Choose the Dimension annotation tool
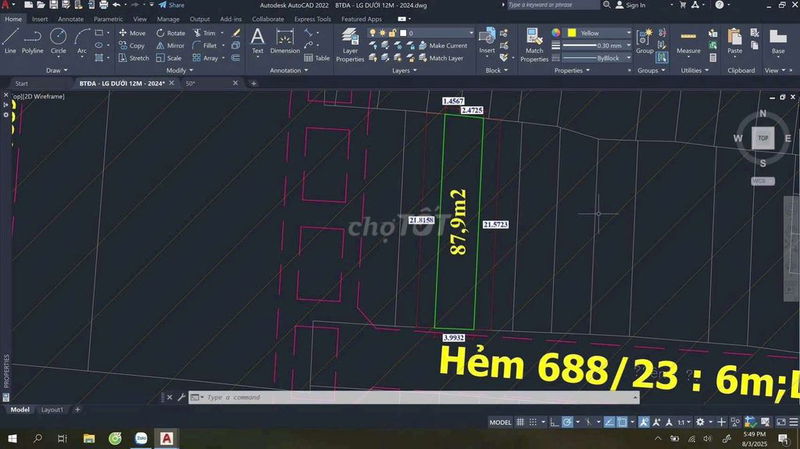Viewport: 800px width, 449px height. tap(284, 40)
